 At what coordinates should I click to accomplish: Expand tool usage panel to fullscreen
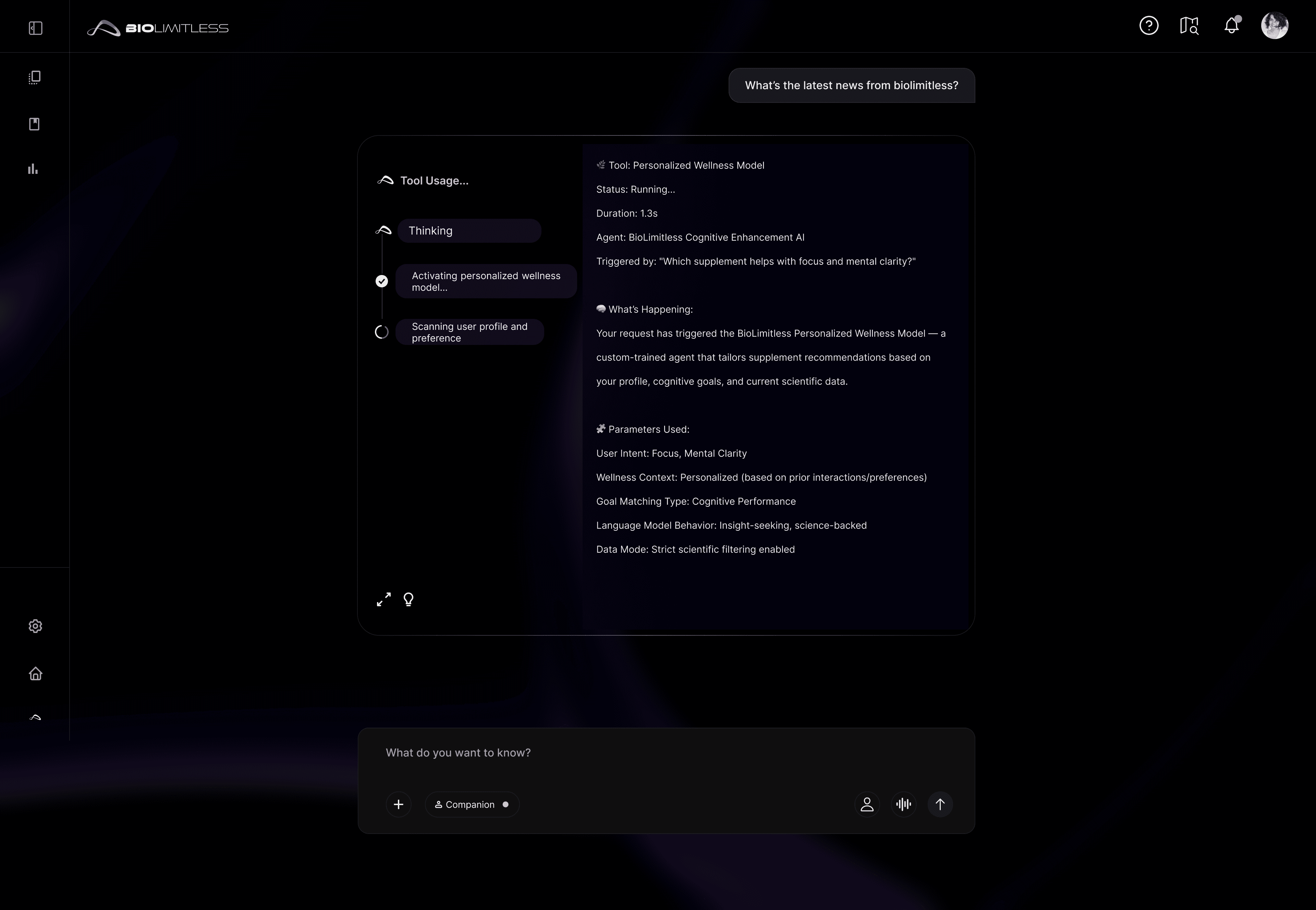[383, 599]
